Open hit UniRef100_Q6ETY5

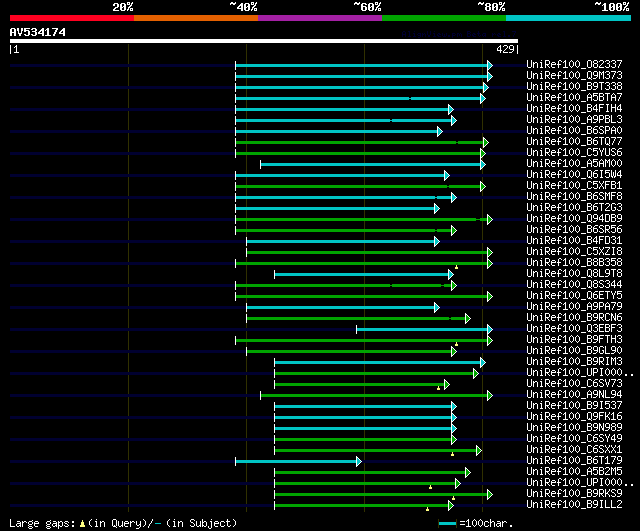574,295
